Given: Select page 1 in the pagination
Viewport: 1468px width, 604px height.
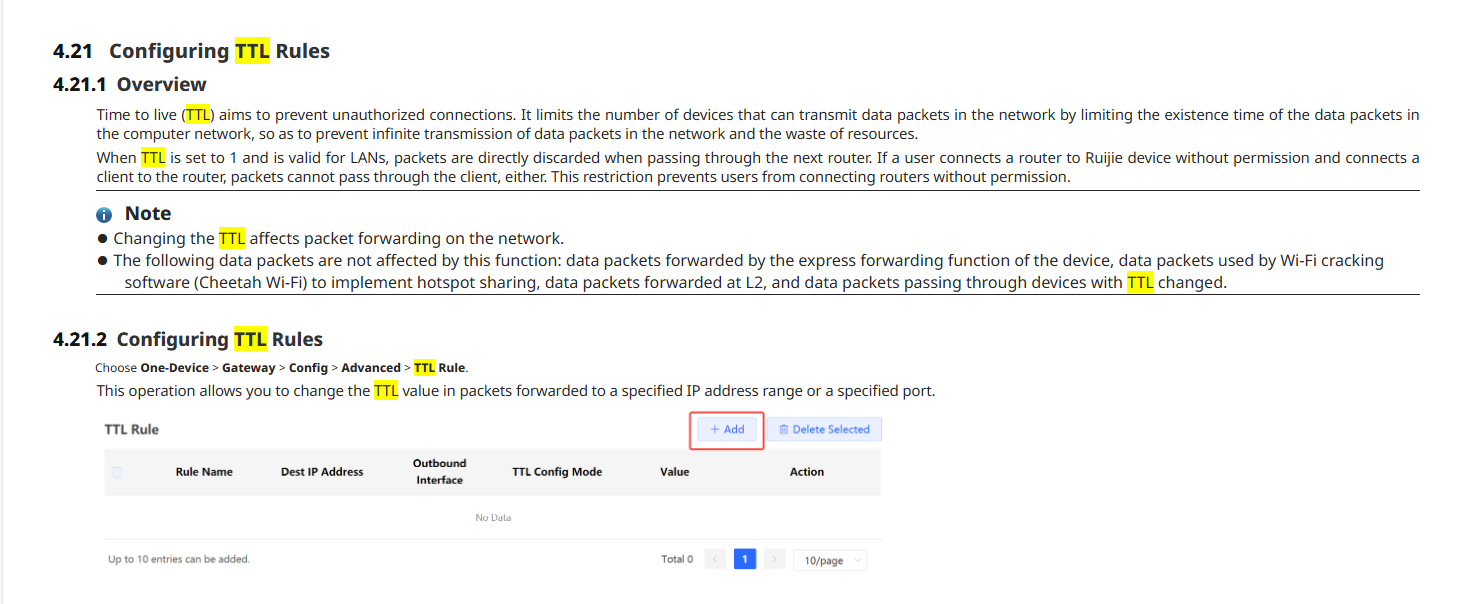Looking at the screenshot, I should (x=744, y=559).
